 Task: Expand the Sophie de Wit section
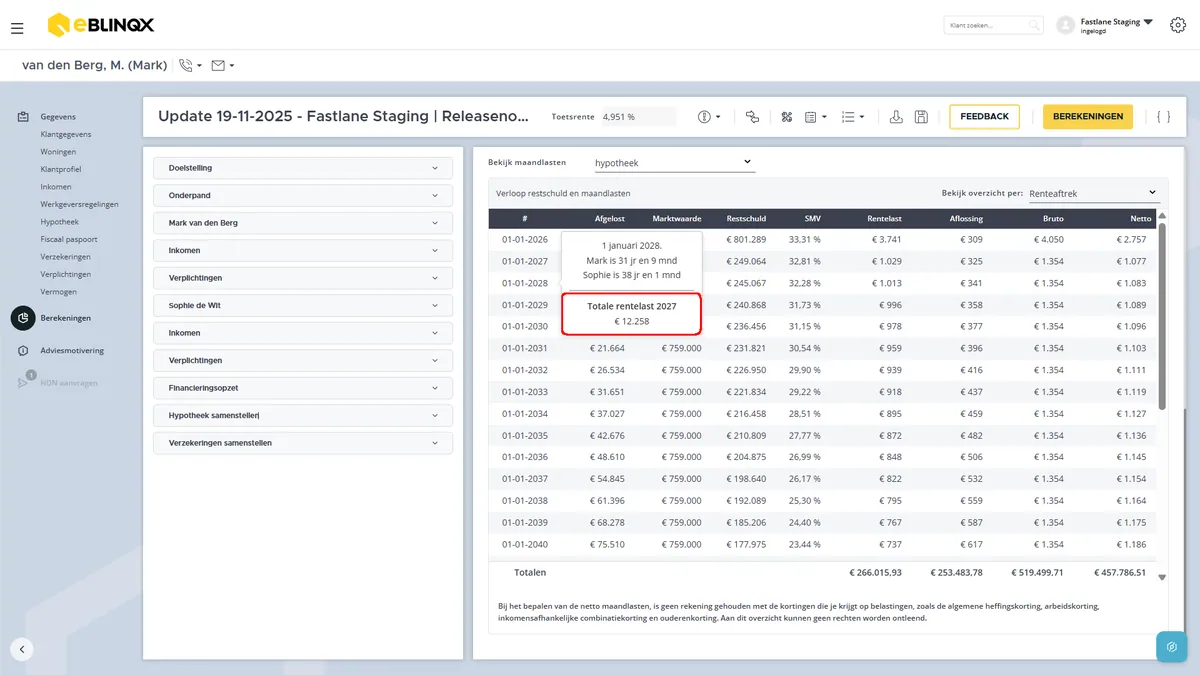303,305
